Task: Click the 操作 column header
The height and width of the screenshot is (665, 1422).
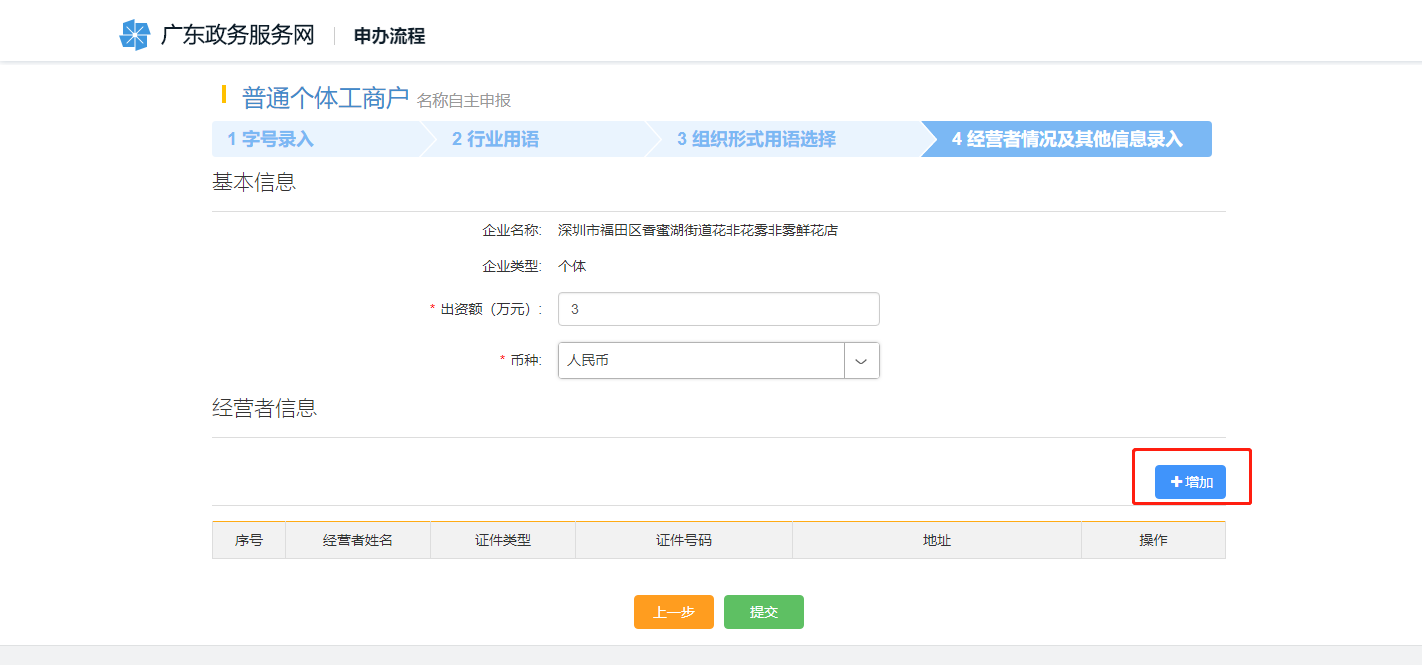Action: 1153,540
